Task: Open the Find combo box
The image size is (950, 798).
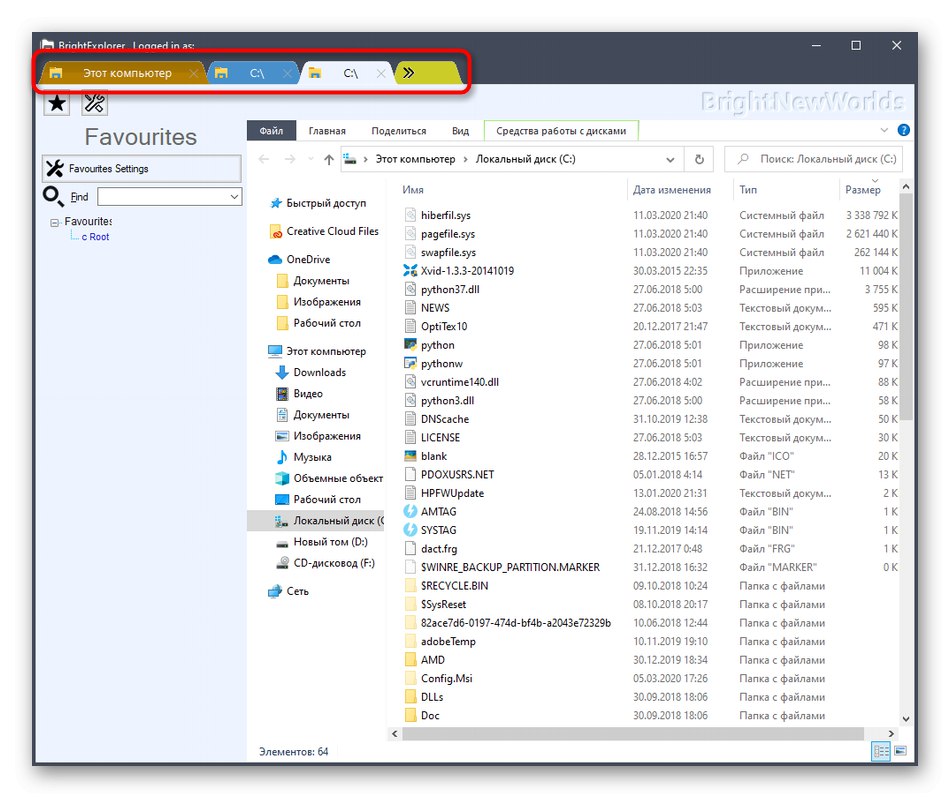Action: point(170,196)
